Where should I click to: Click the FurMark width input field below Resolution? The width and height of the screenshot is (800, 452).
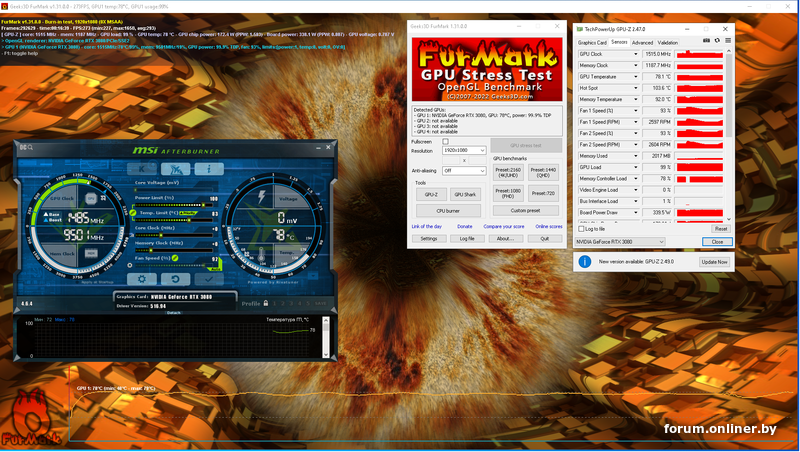coord(451,160)
